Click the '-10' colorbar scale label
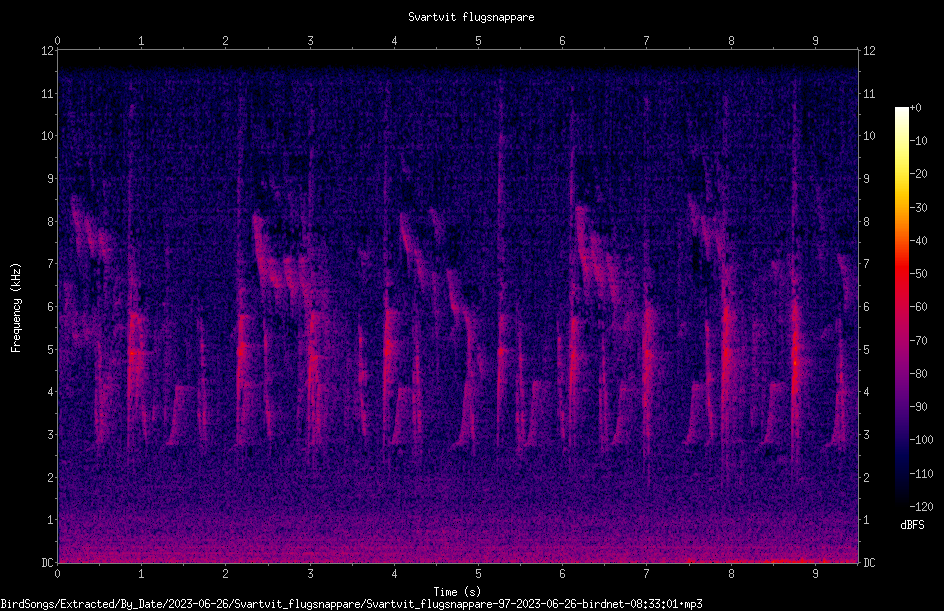This screenshot has width=944, height=611. pyautogui.click(x=918, y=141)
